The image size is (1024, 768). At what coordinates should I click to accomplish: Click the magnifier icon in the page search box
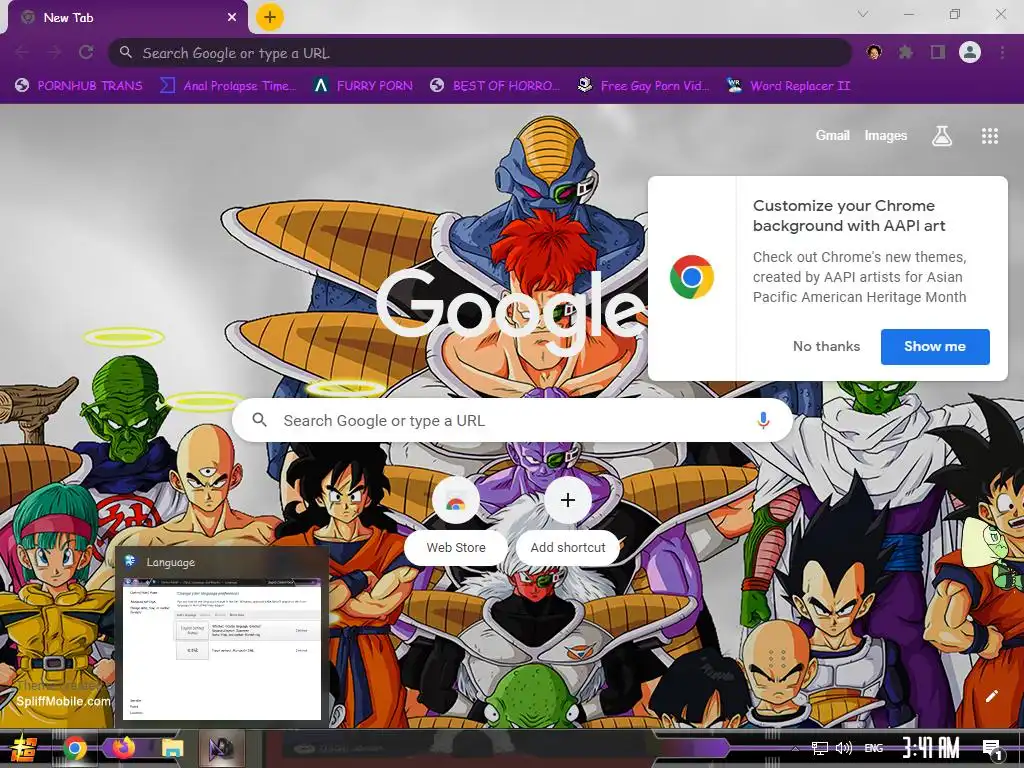[x=260, y=420]
